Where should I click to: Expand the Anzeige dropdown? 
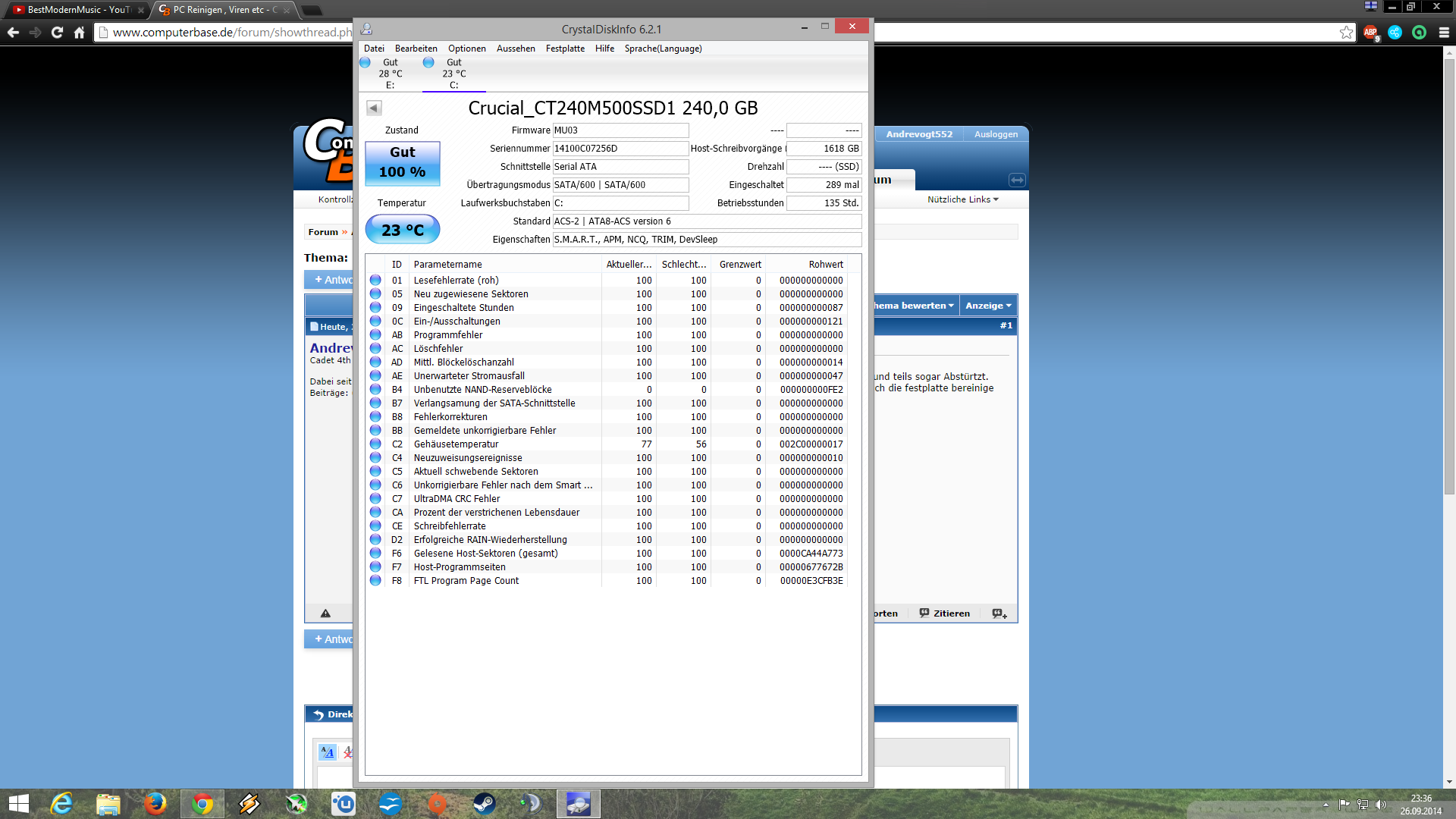click(x=987, y=306)
